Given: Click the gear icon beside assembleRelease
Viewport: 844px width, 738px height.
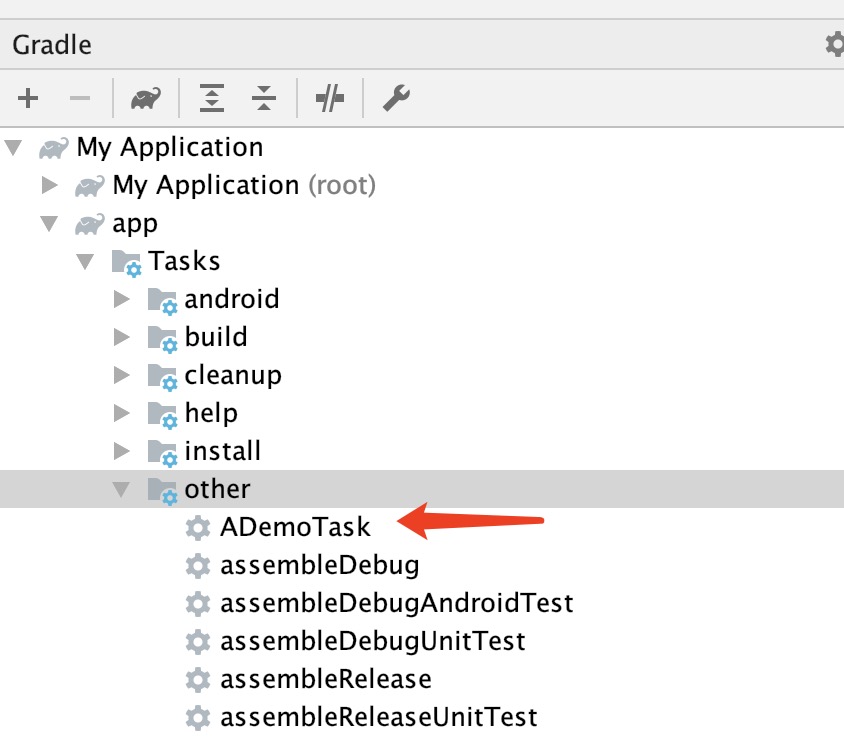Looking at the screenshot, I should pos(198,679).
